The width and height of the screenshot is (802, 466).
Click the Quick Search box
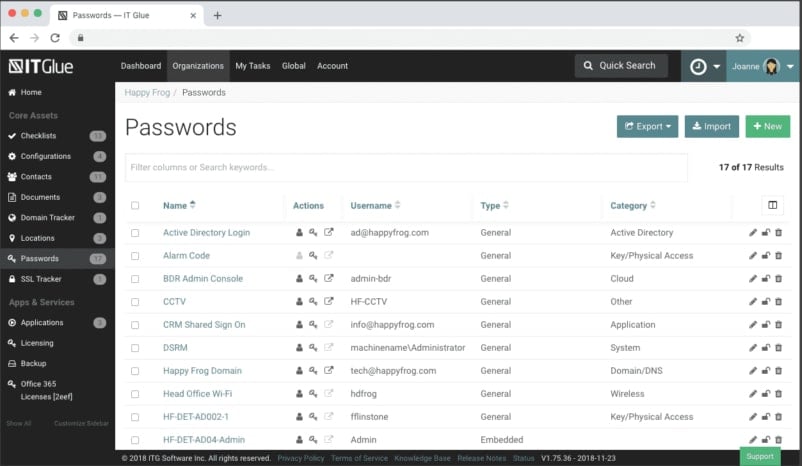point(621,66)
